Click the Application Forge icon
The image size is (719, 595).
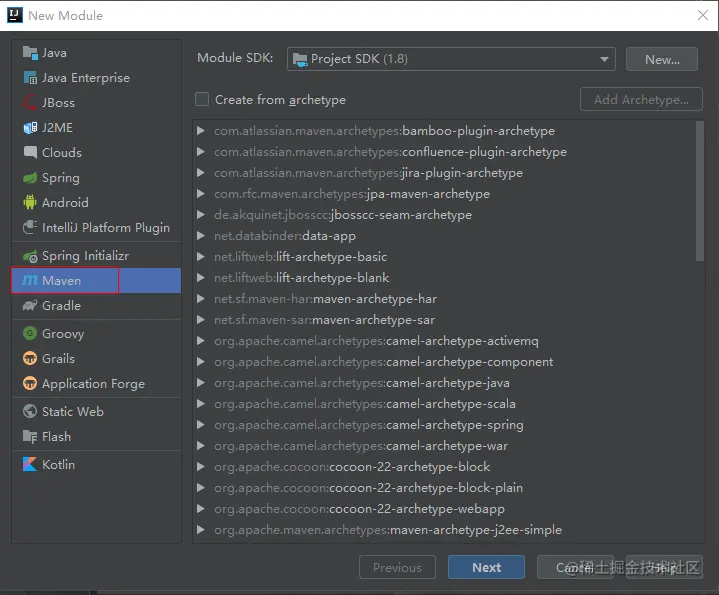pos(30,383)
